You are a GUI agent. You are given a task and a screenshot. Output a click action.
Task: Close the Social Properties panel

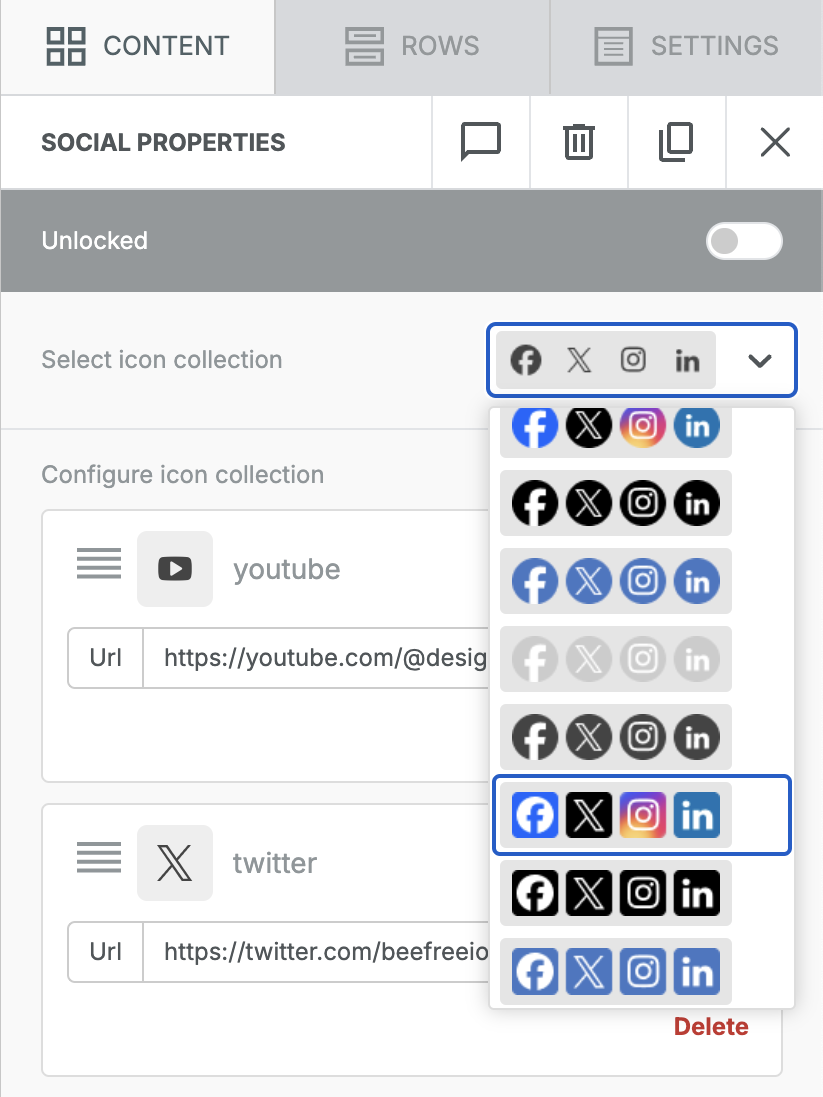click(x=775, y=142)
